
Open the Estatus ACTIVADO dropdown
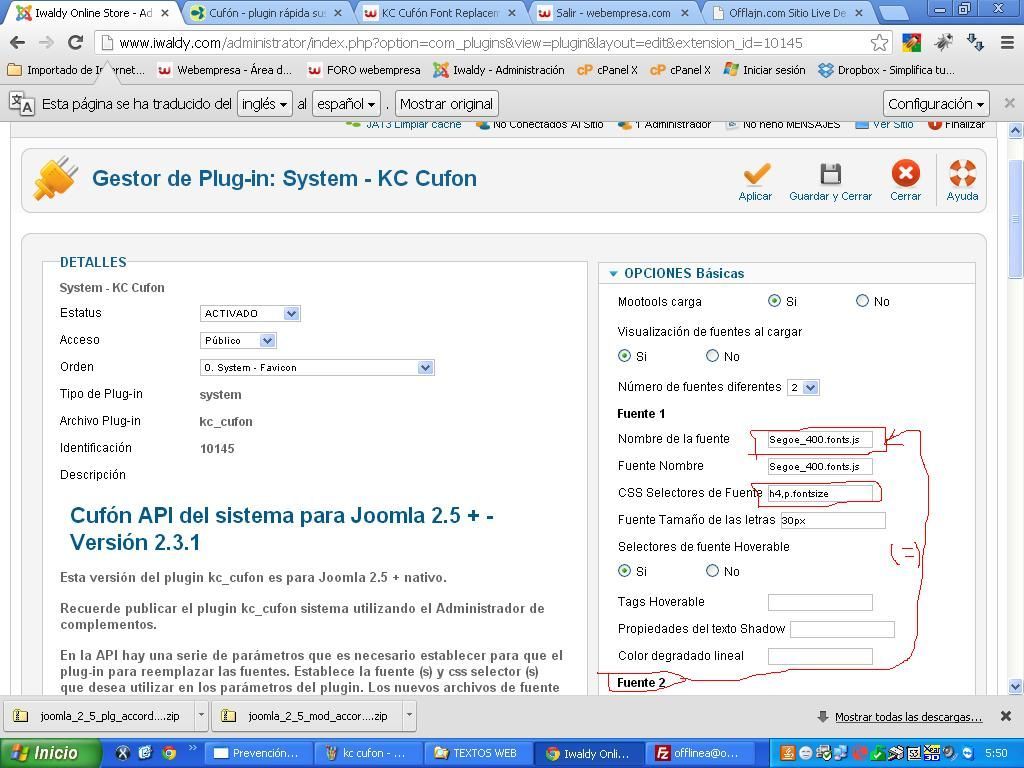tap(250, 313)
